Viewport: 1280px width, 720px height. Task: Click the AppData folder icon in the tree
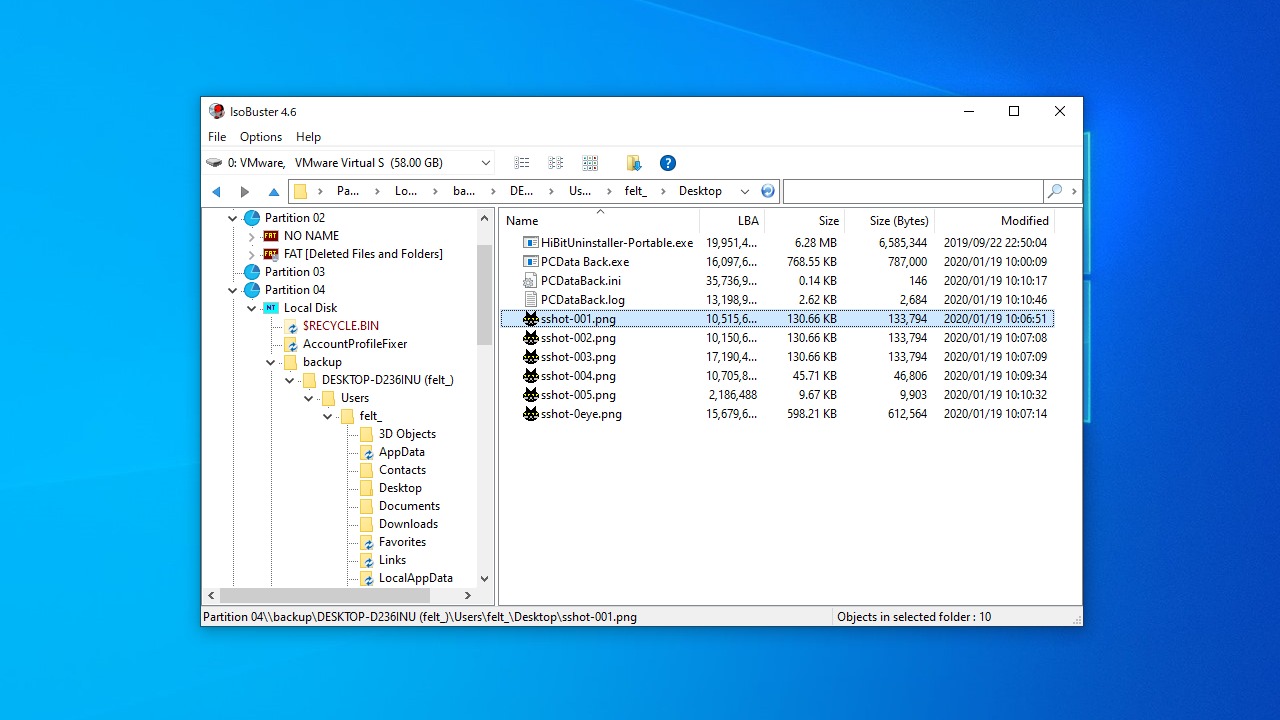click(x=366, y=452)
